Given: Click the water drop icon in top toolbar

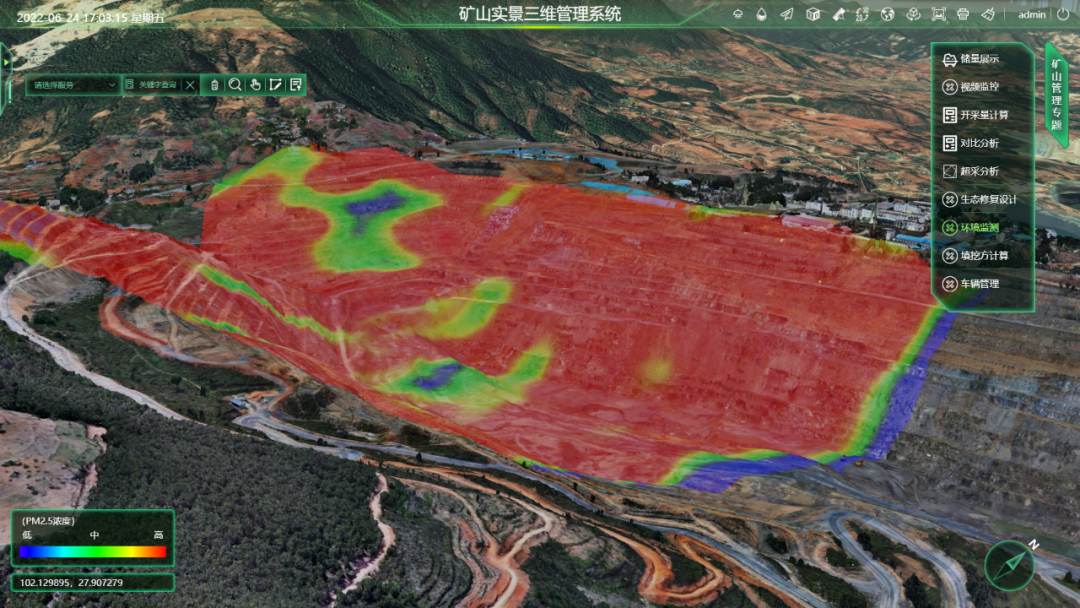Looking at the screenshot, I should (762, 14).
